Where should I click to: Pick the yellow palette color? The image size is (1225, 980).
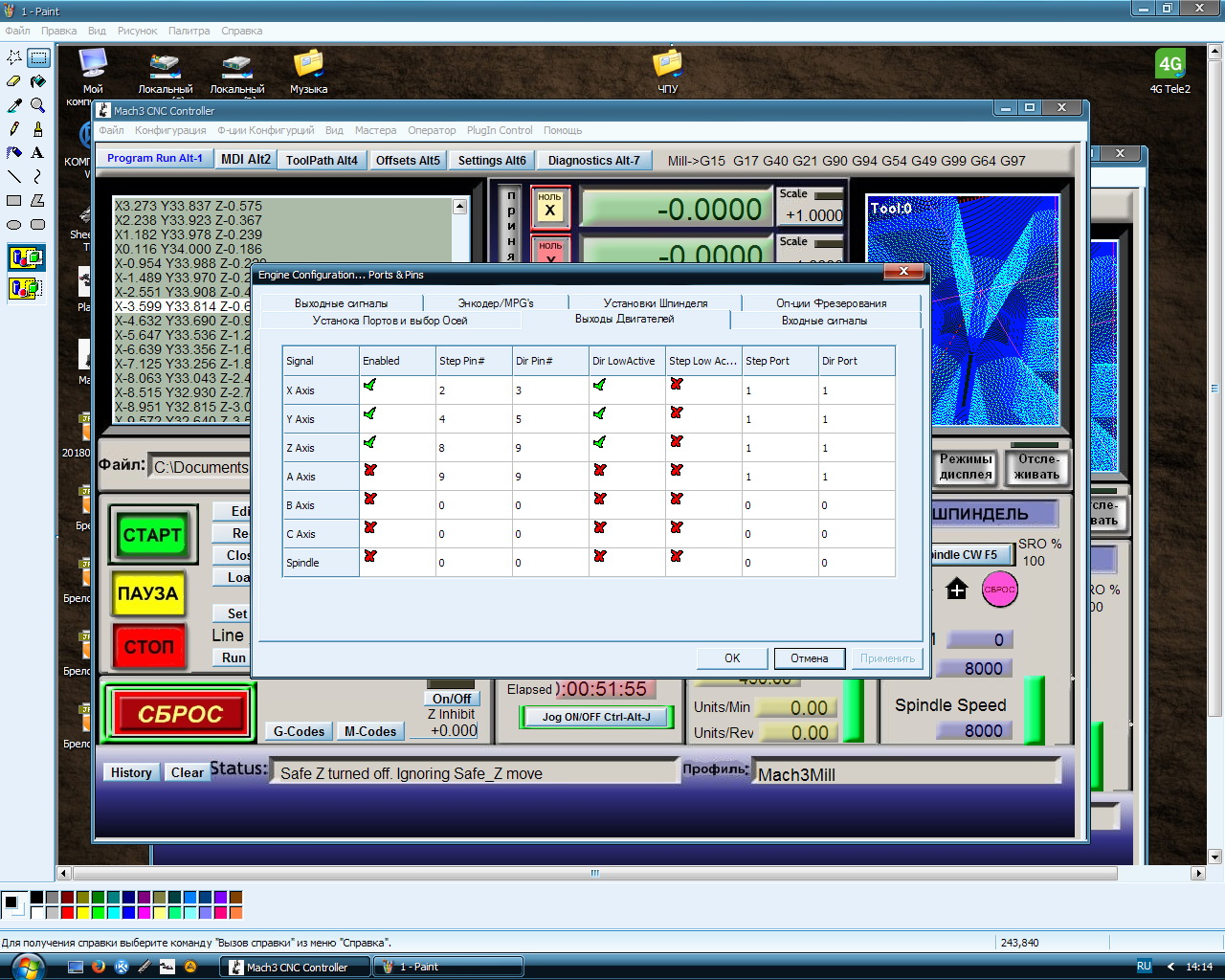pyautogui.click(x=82, y=913)
